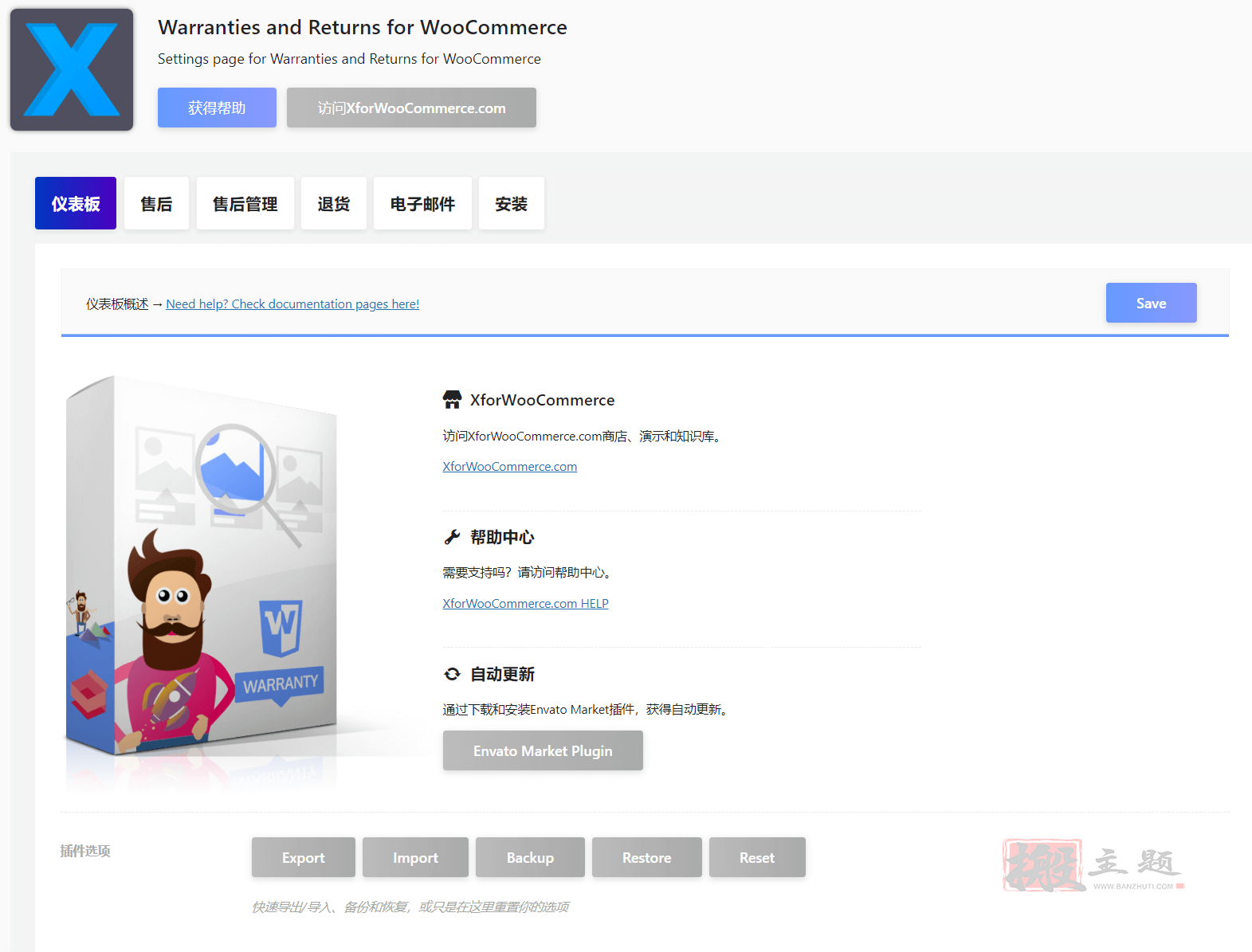Click the blue X plugin logo
The image size is (1252, 952).
(72, 69)
